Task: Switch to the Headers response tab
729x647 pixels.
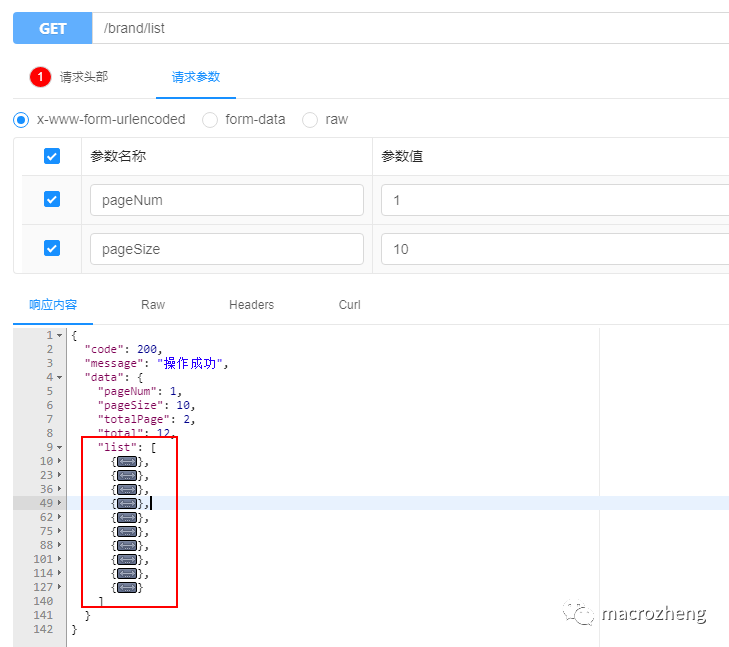Action: tap(252, 305)
